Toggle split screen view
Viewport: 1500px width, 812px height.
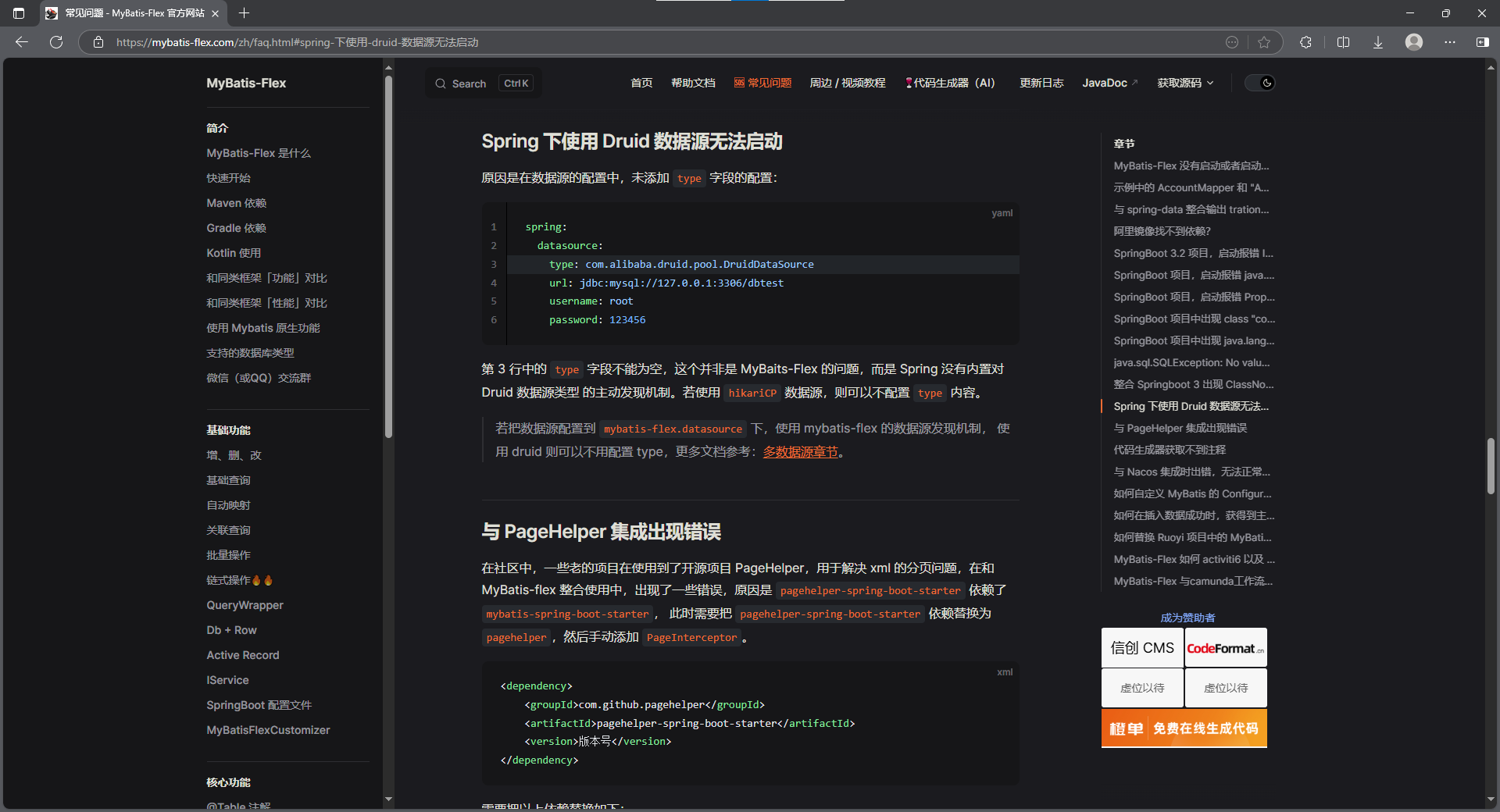[x=1343, y=42]
